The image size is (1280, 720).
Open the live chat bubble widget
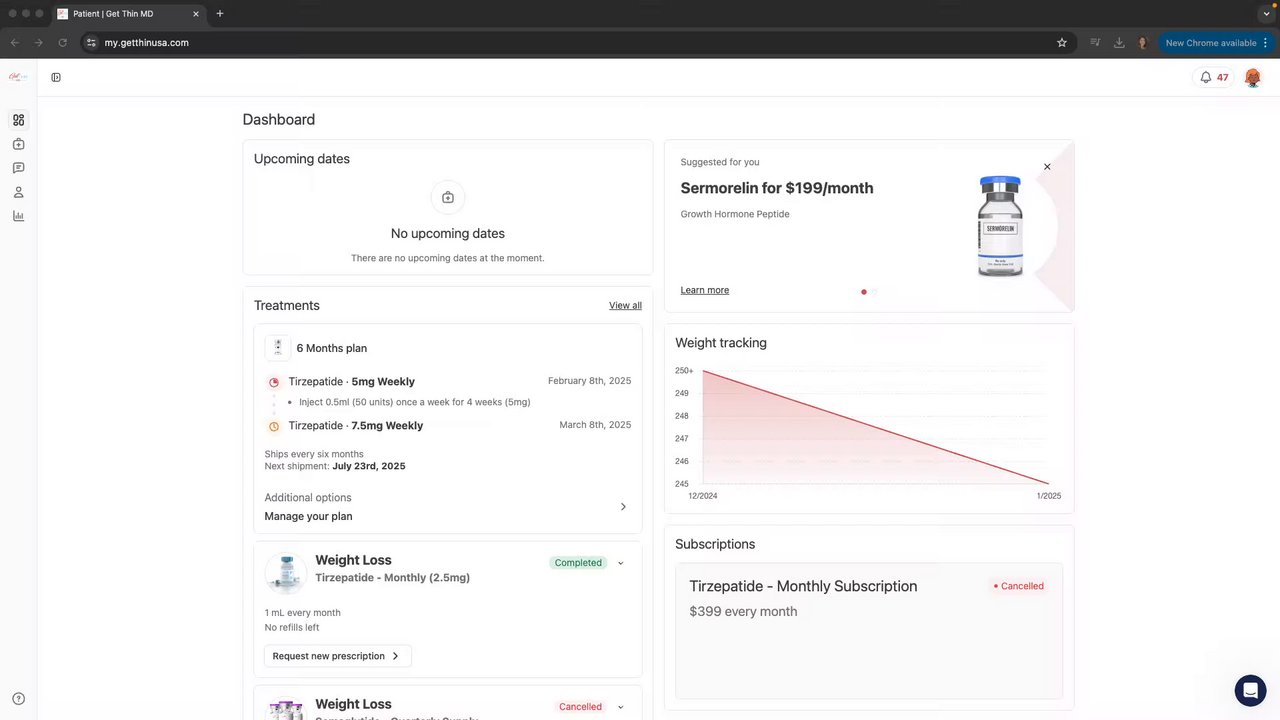tap(1250, 690)
